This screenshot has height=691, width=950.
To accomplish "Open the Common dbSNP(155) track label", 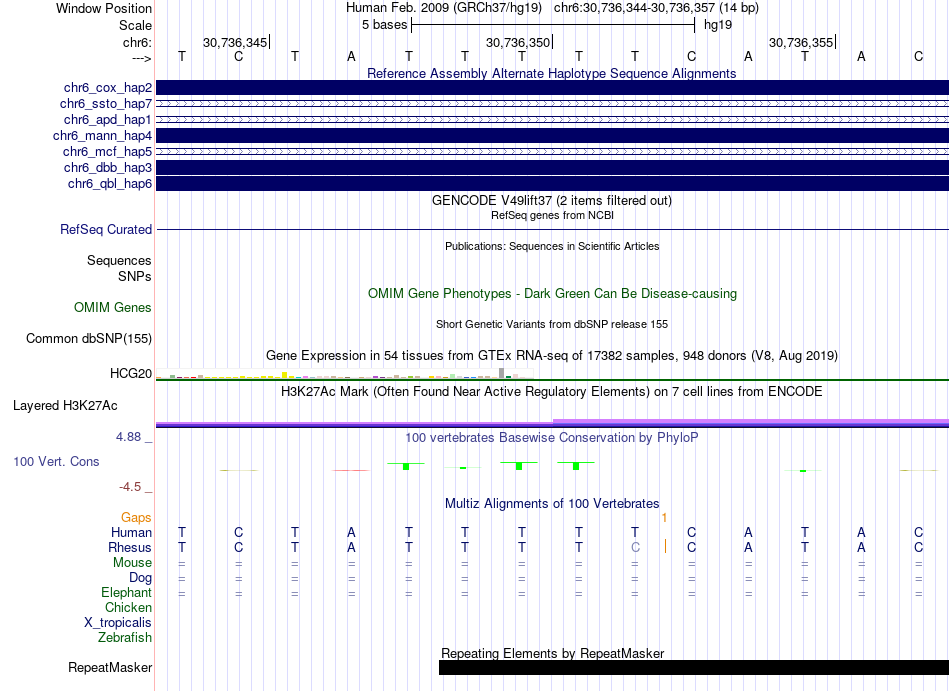I will (x=88, y=339).
